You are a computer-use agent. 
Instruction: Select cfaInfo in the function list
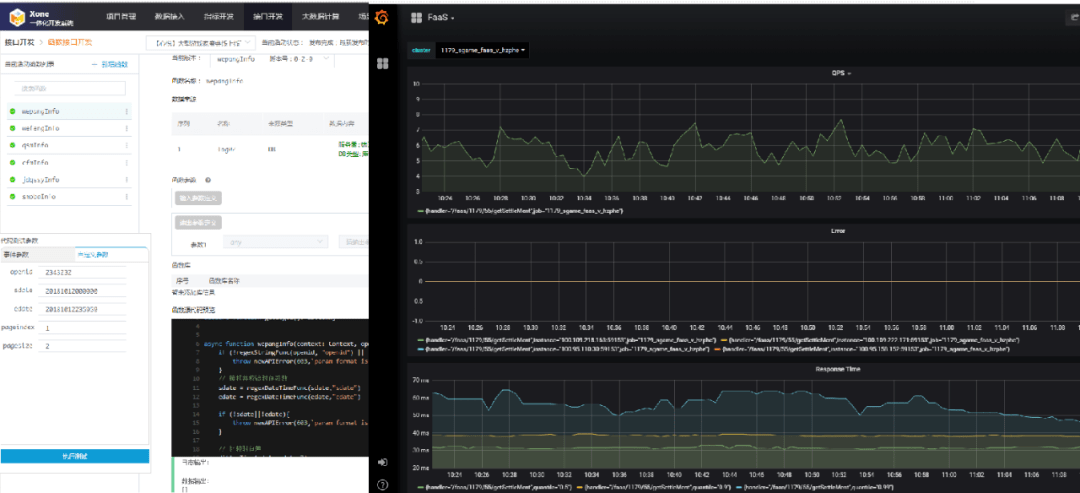tap(36, 162)
